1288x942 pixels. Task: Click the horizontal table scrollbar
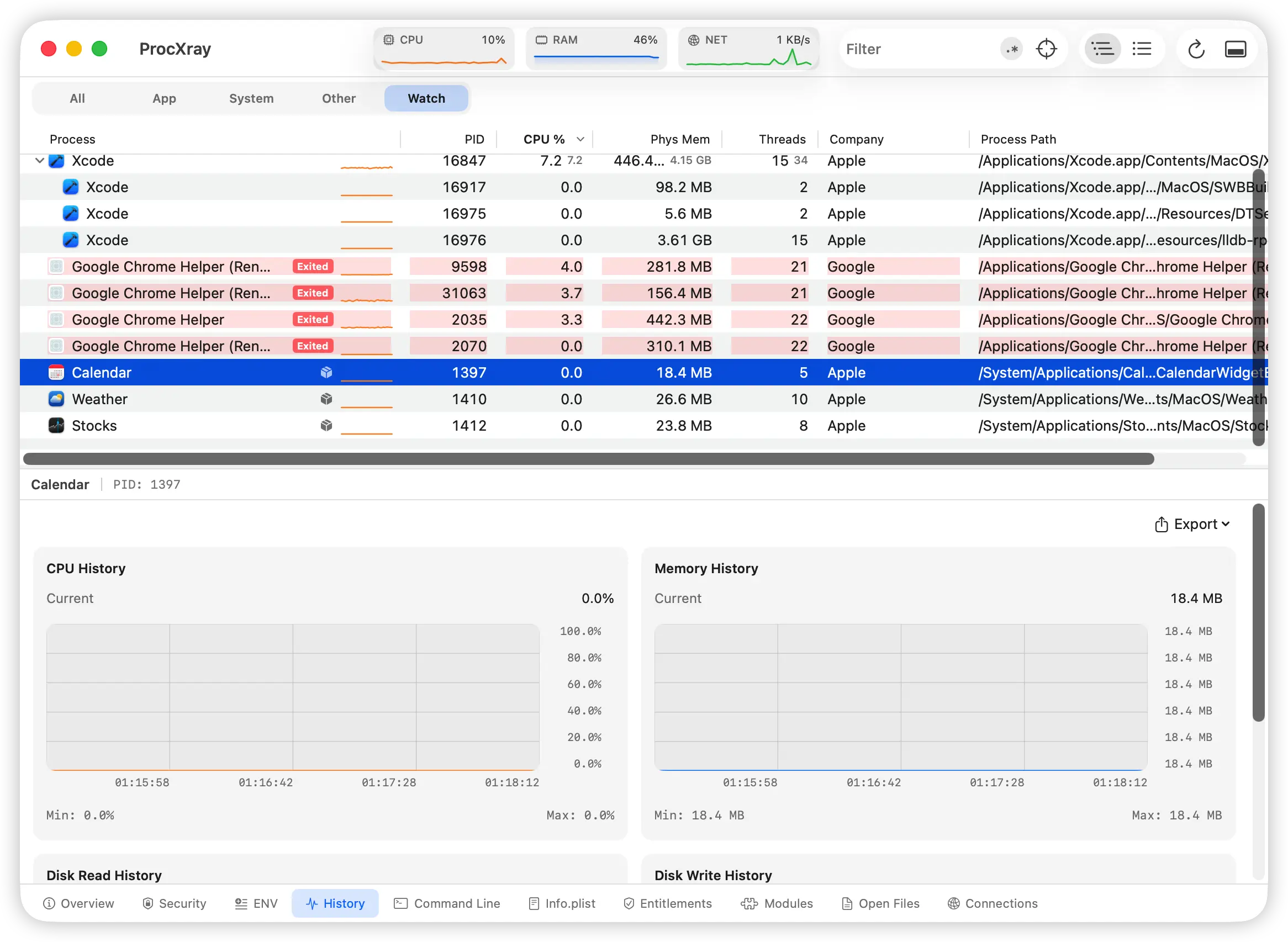tap(588, 459)
